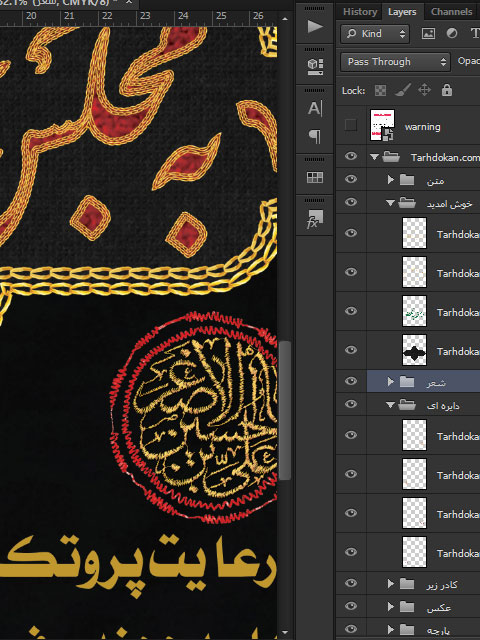480x640 pixels.
Task: Expand the متن group
Action: (x=391, y=180)
